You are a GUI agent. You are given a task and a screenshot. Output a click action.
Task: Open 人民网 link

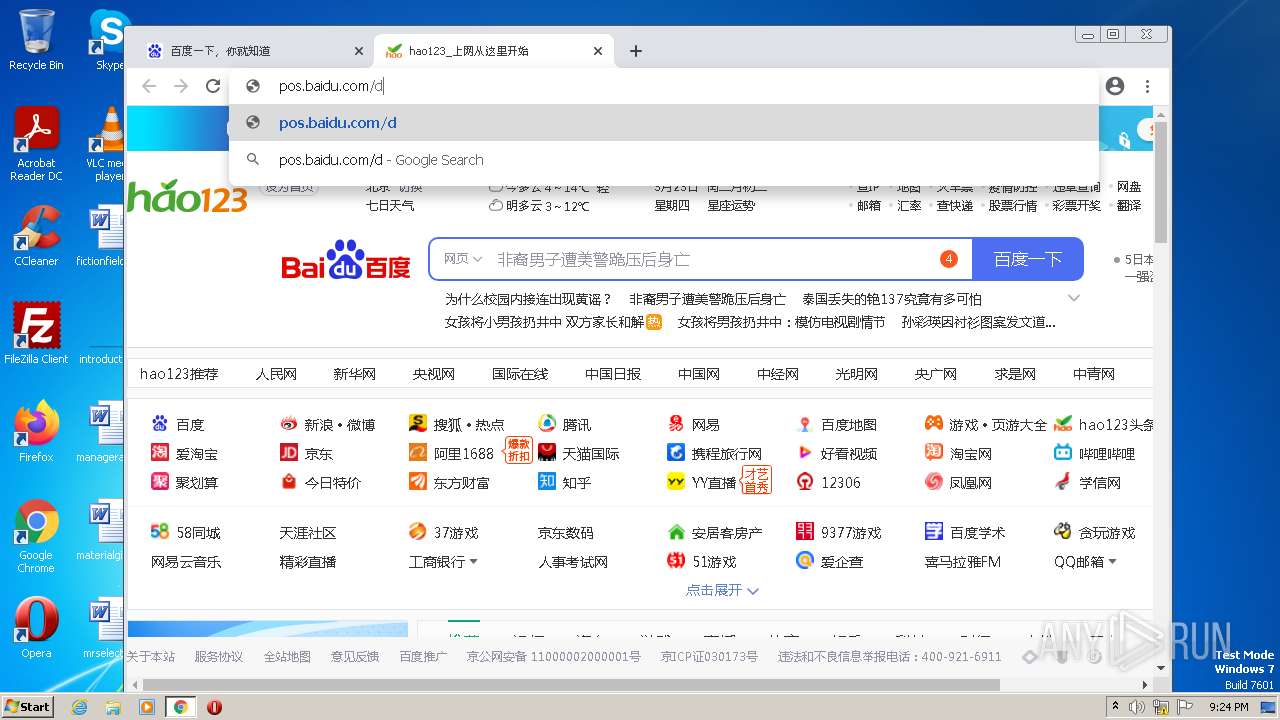276,374
